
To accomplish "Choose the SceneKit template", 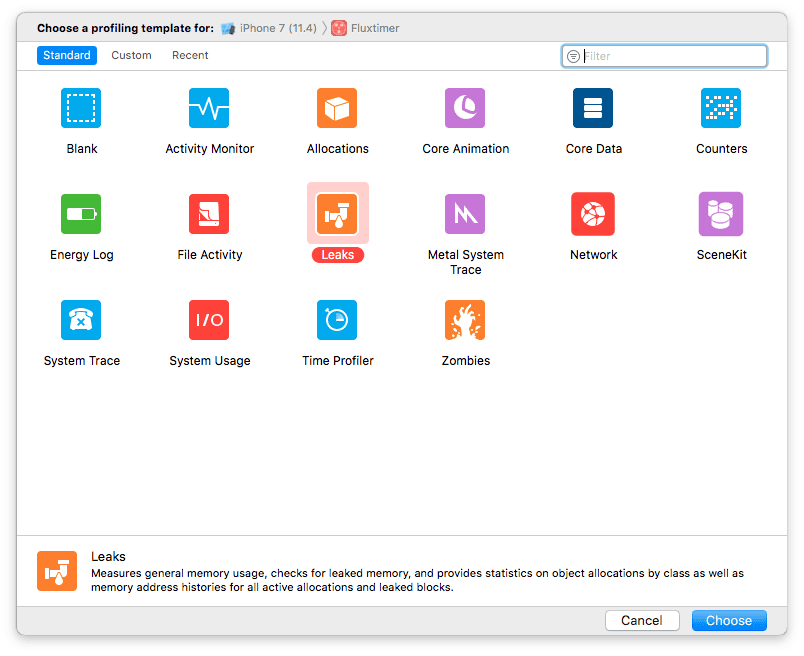I will 721,213.
